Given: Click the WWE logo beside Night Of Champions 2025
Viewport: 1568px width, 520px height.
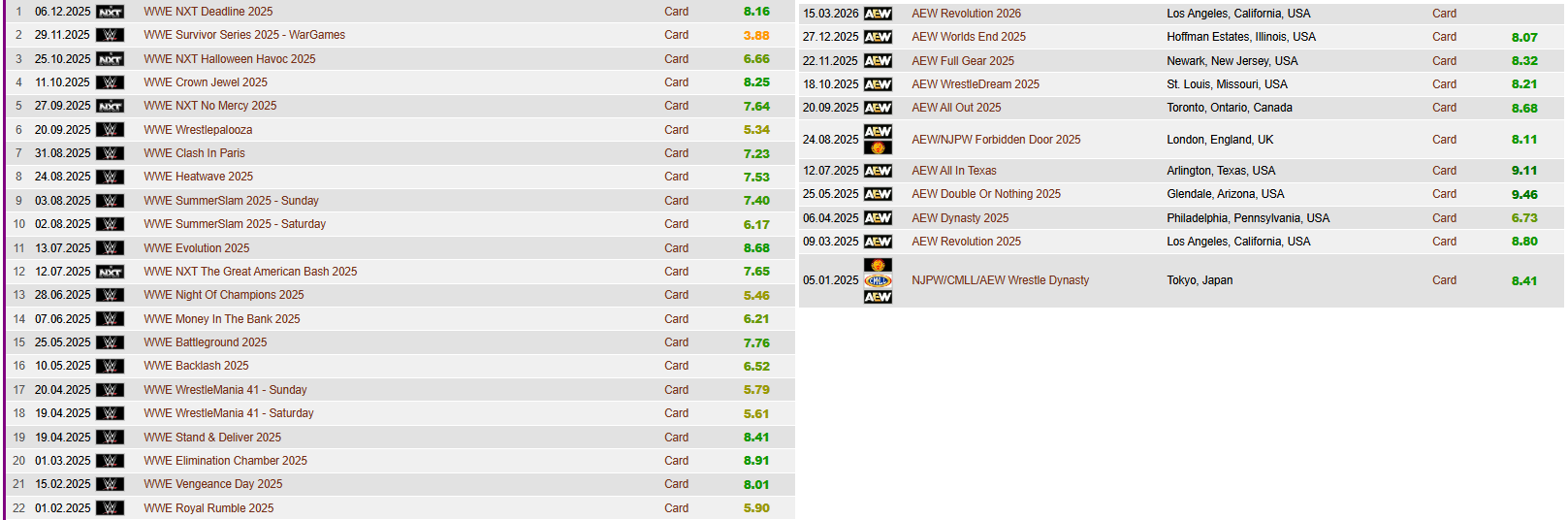Looking at the screenshot, I should tap(111, 295).
